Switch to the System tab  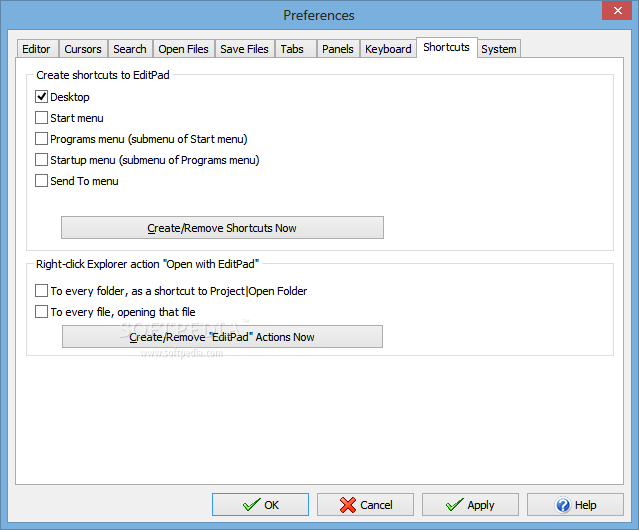pyautogui.click(x=499, y=49)
